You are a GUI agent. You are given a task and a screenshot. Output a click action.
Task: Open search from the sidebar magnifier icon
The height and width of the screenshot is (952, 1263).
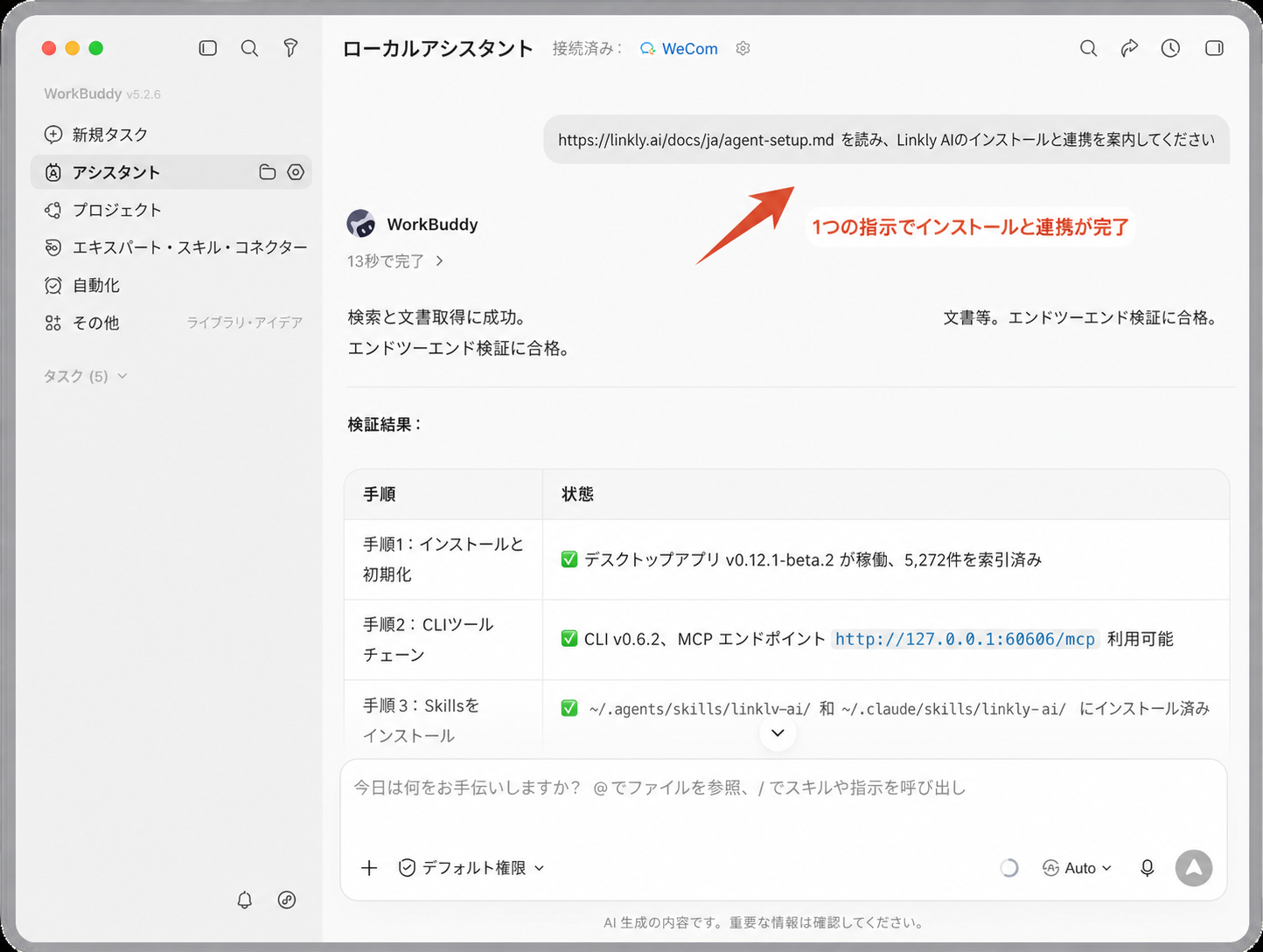[249, 48]
